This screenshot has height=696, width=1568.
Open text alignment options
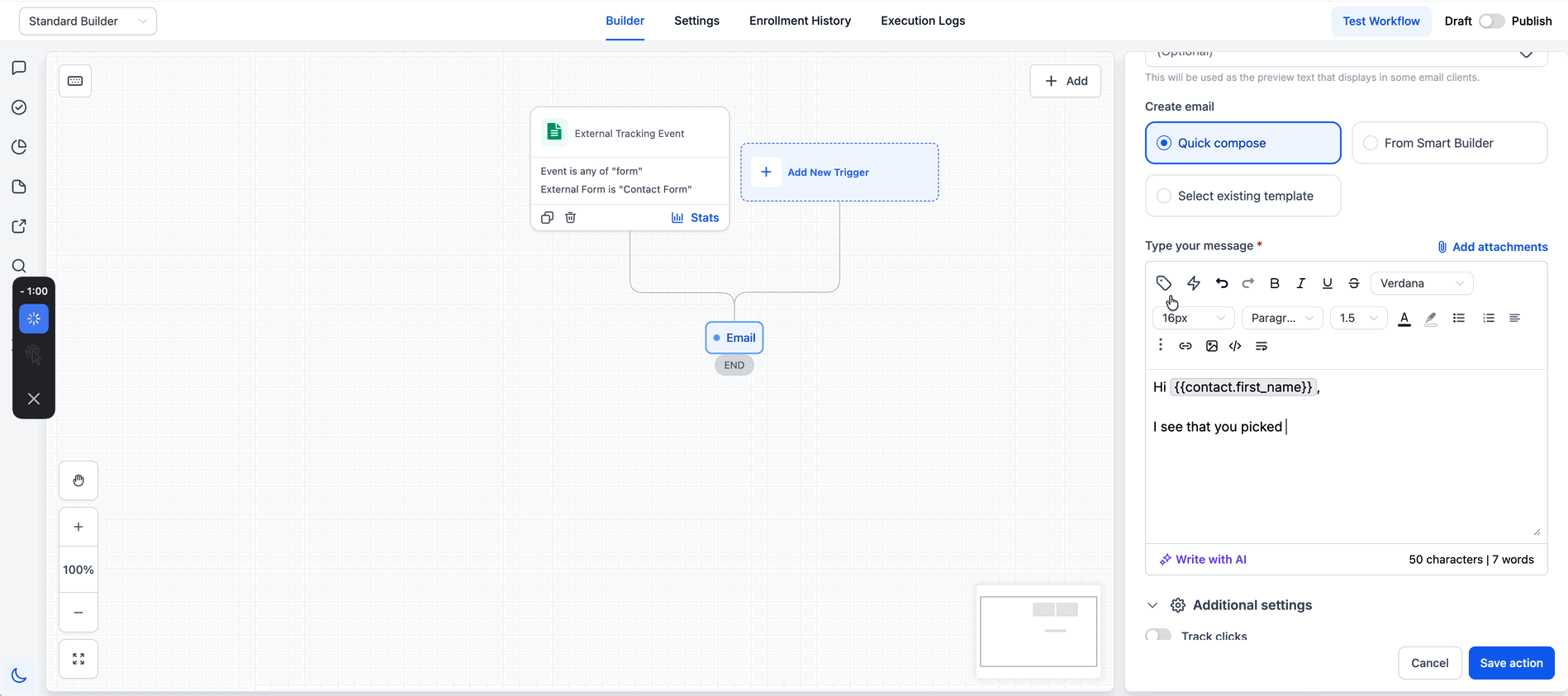(1514, 318)
